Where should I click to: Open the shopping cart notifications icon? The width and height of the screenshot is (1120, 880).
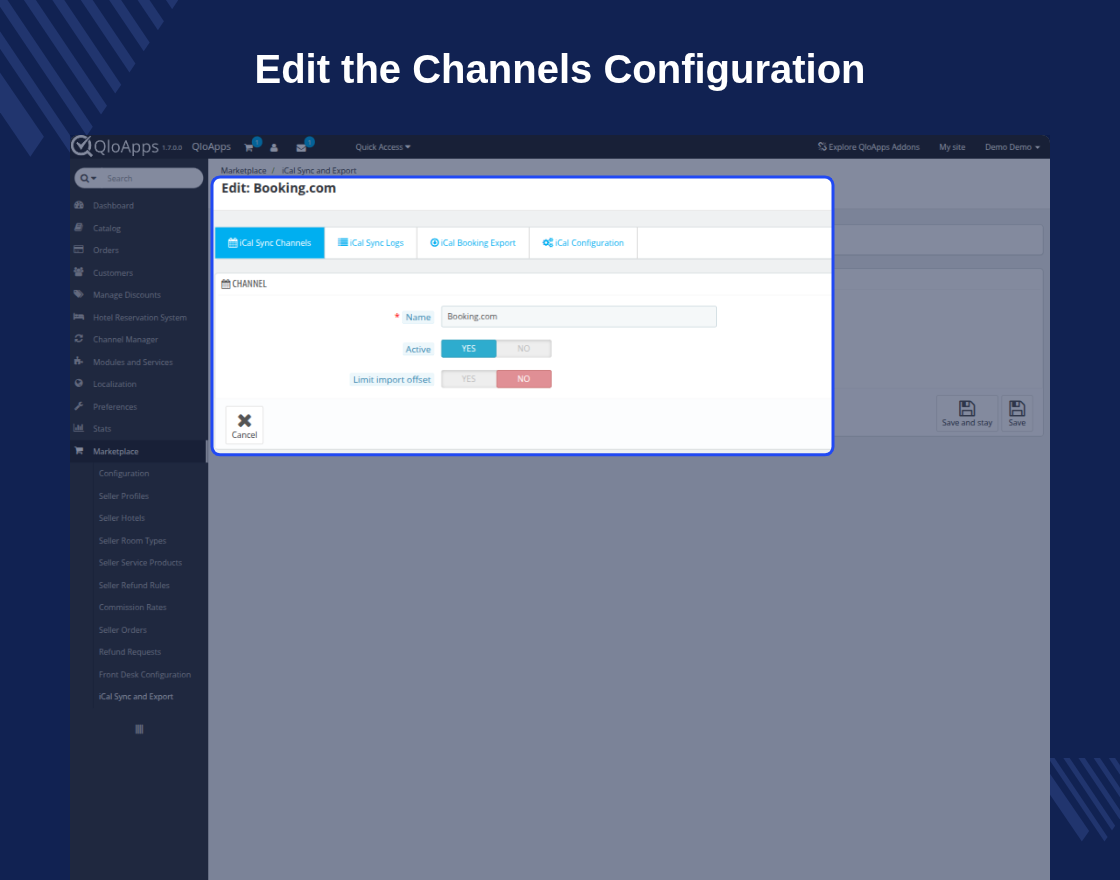(x=249, y=148)
